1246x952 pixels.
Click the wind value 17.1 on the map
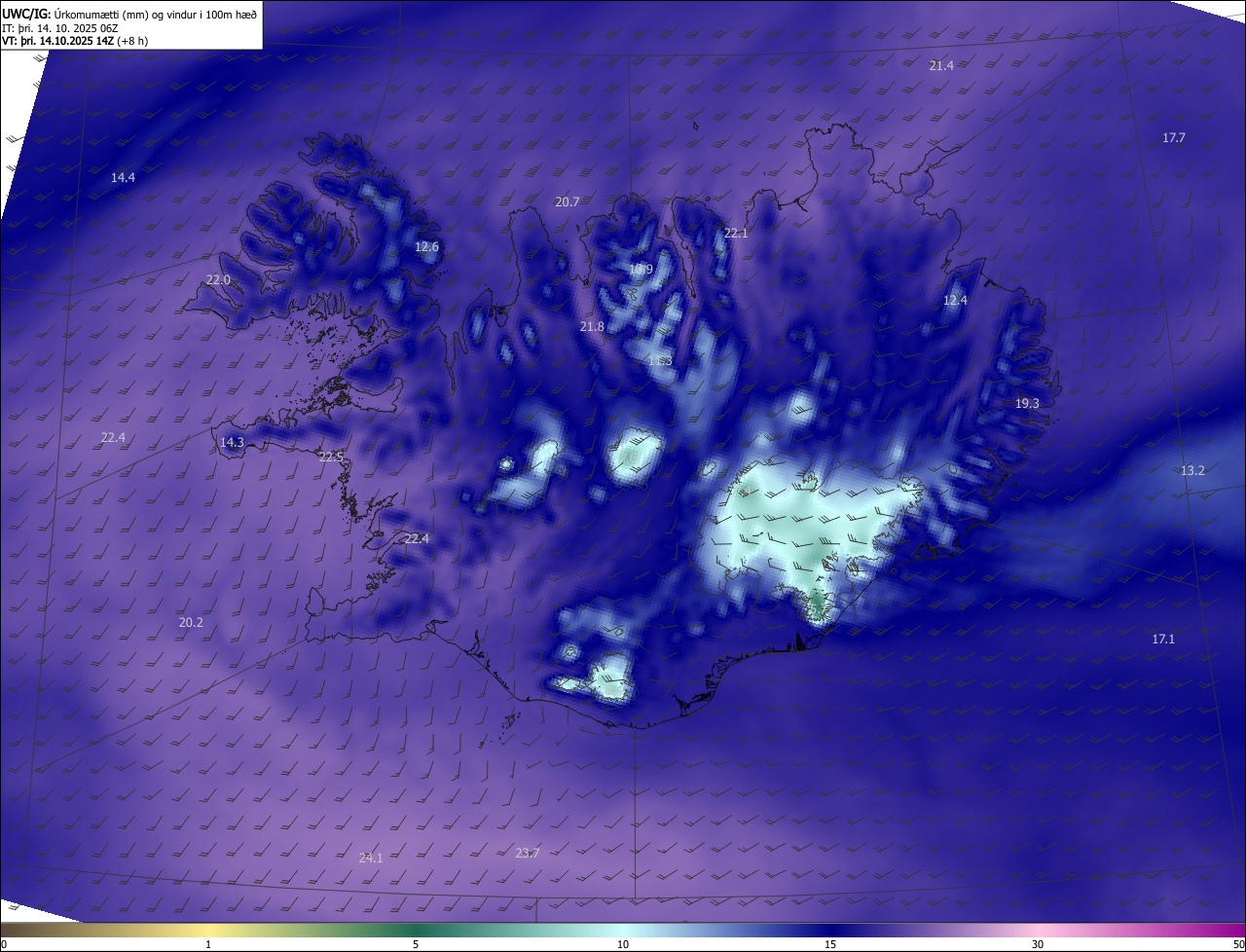coord(1163,639)
